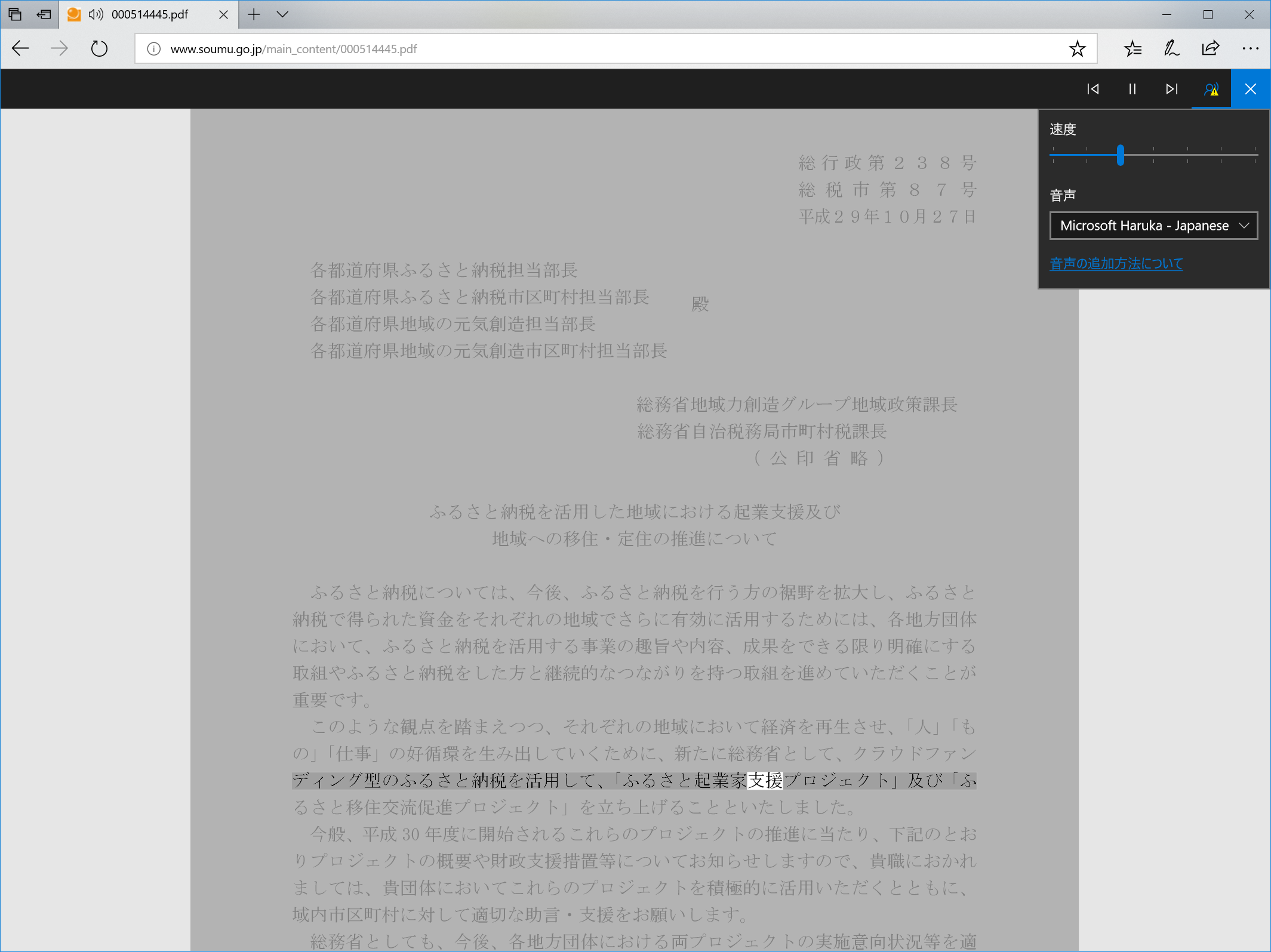
Task: Share the current PDF page
Action: 1210,48
